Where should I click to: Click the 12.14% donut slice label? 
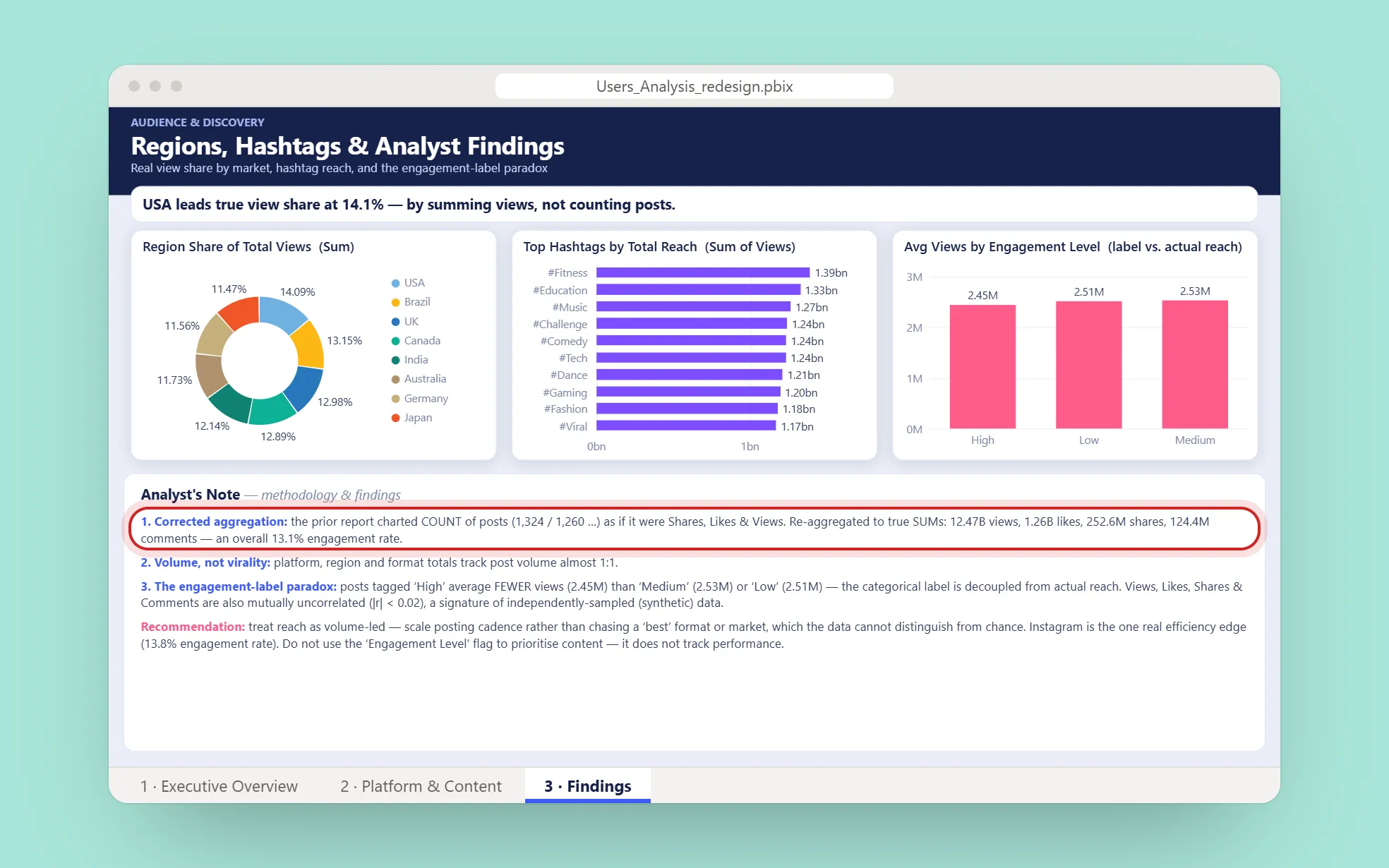point(212,426)
